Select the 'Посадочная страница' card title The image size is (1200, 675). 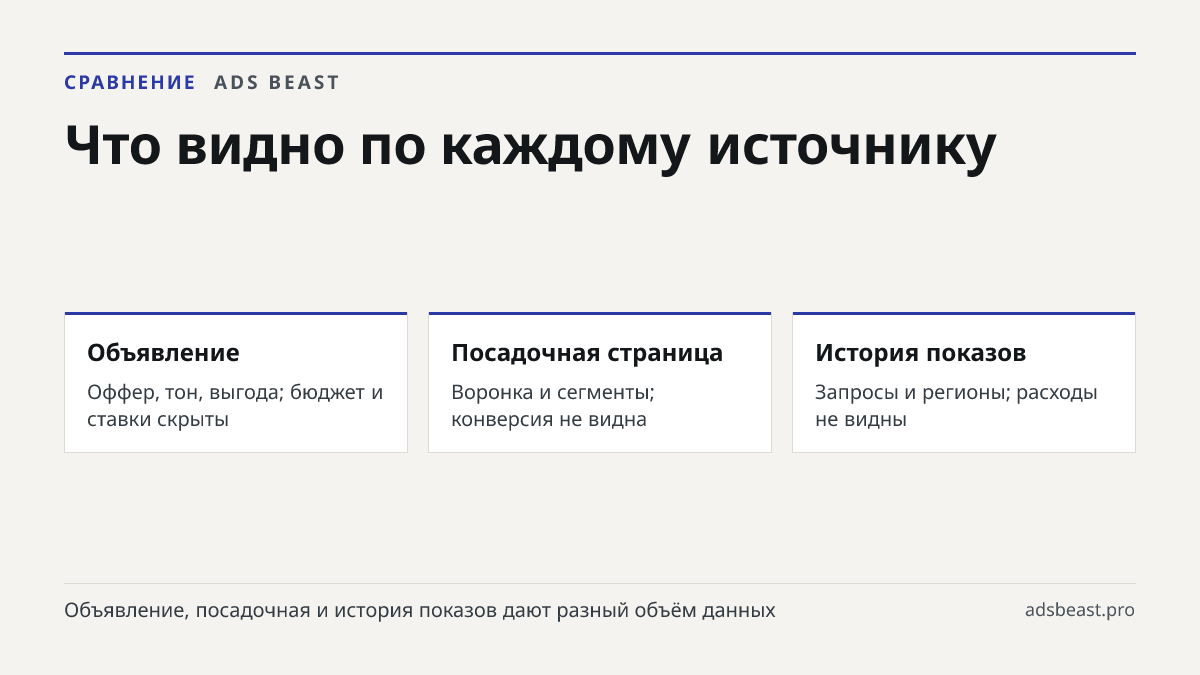587,353
